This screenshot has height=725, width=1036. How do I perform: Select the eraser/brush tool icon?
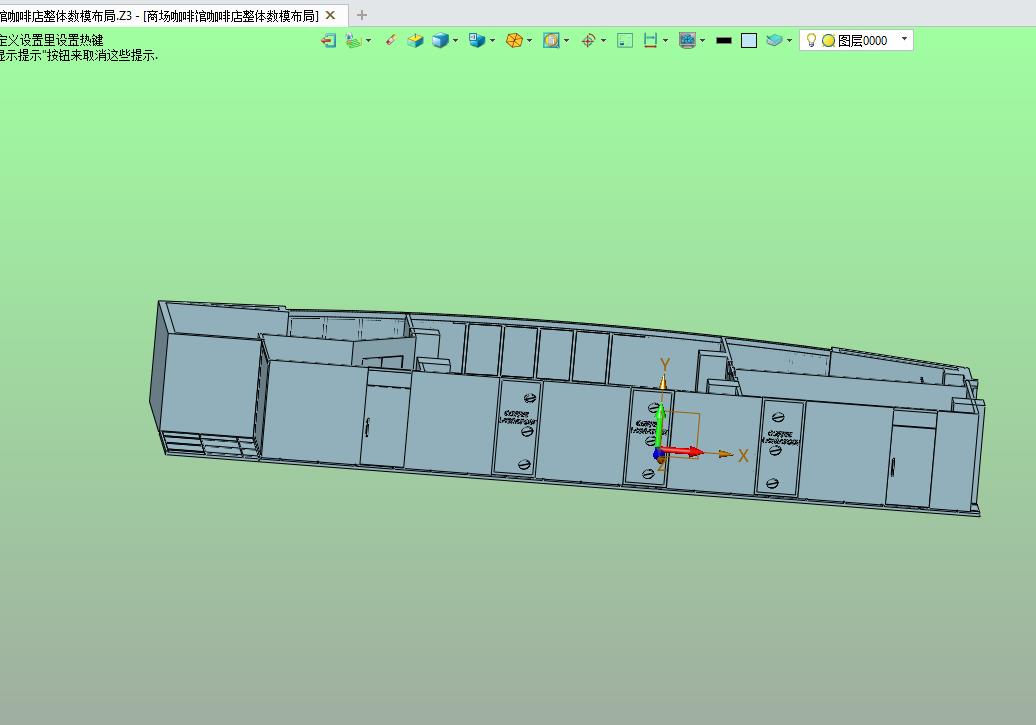[390, 40]
